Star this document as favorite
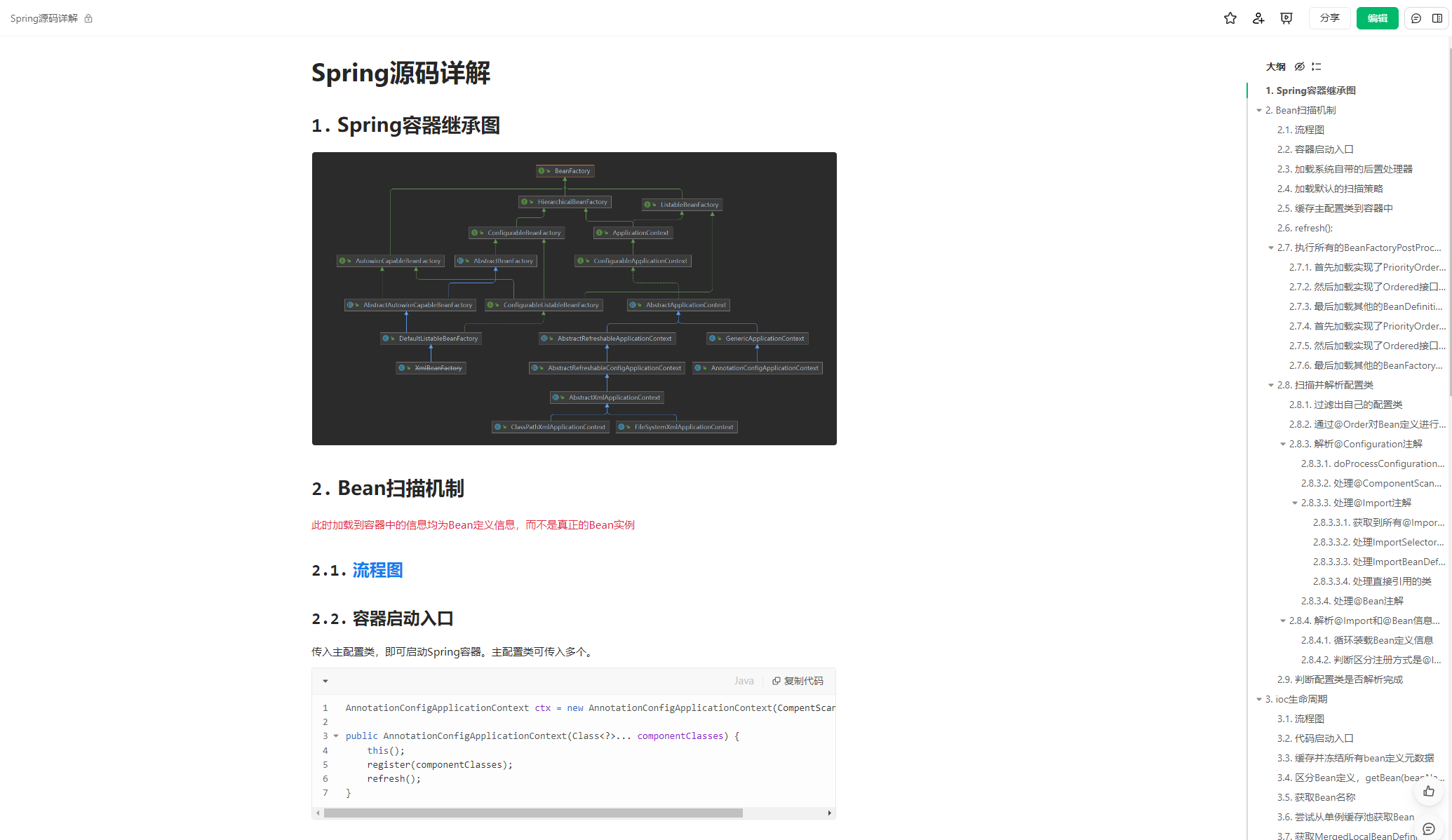The height and width of the screenshot is (840, 1452). 1230,18
